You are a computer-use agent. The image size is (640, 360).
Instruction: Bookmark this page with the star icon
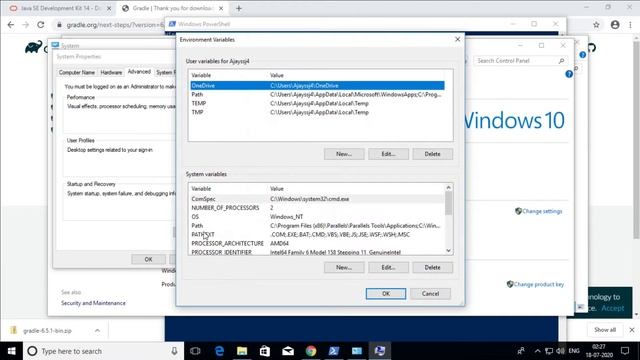tap(596, 25)
